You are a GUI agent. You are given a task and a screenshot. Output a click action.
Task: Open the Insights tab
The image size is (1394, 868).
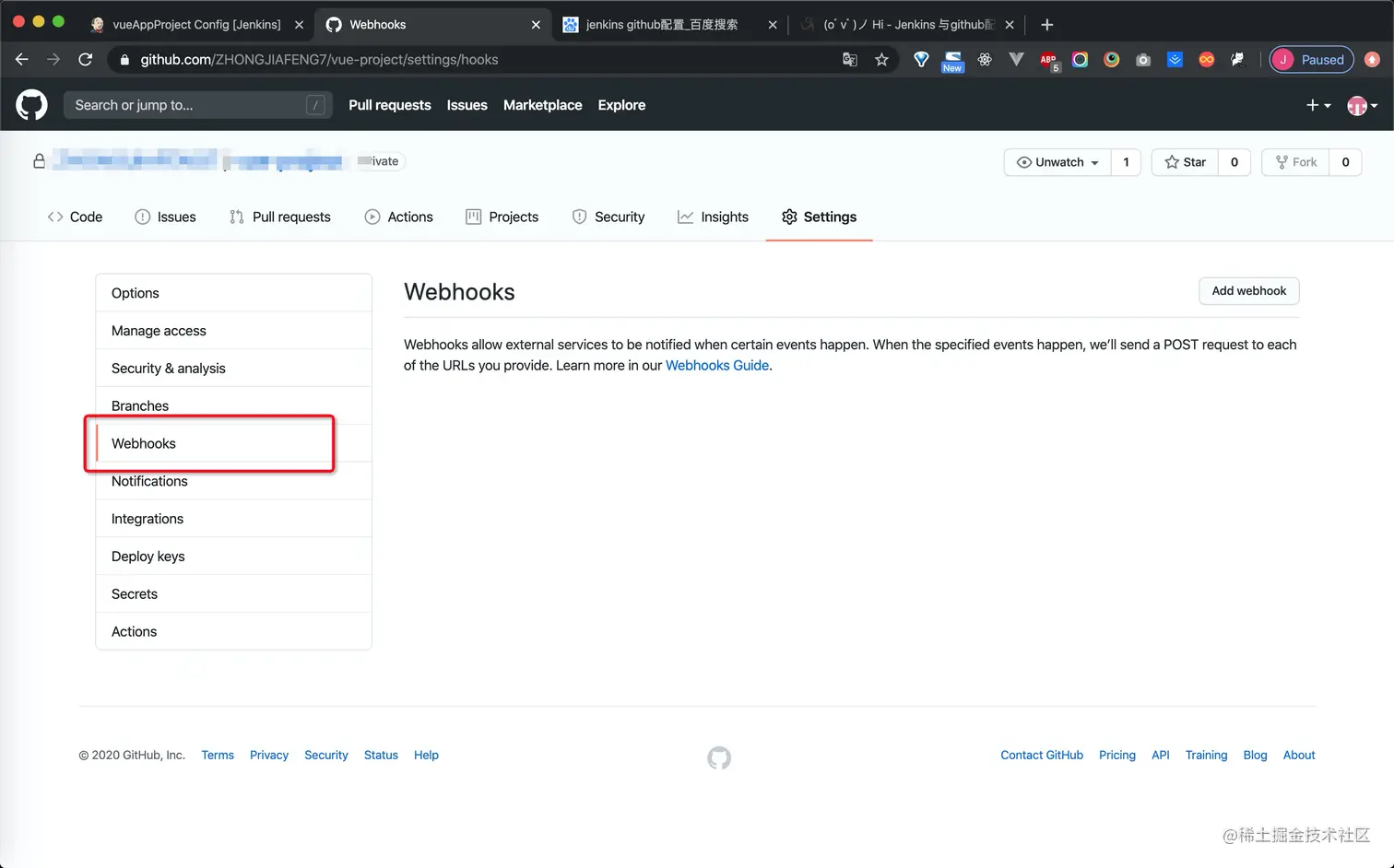713,217
